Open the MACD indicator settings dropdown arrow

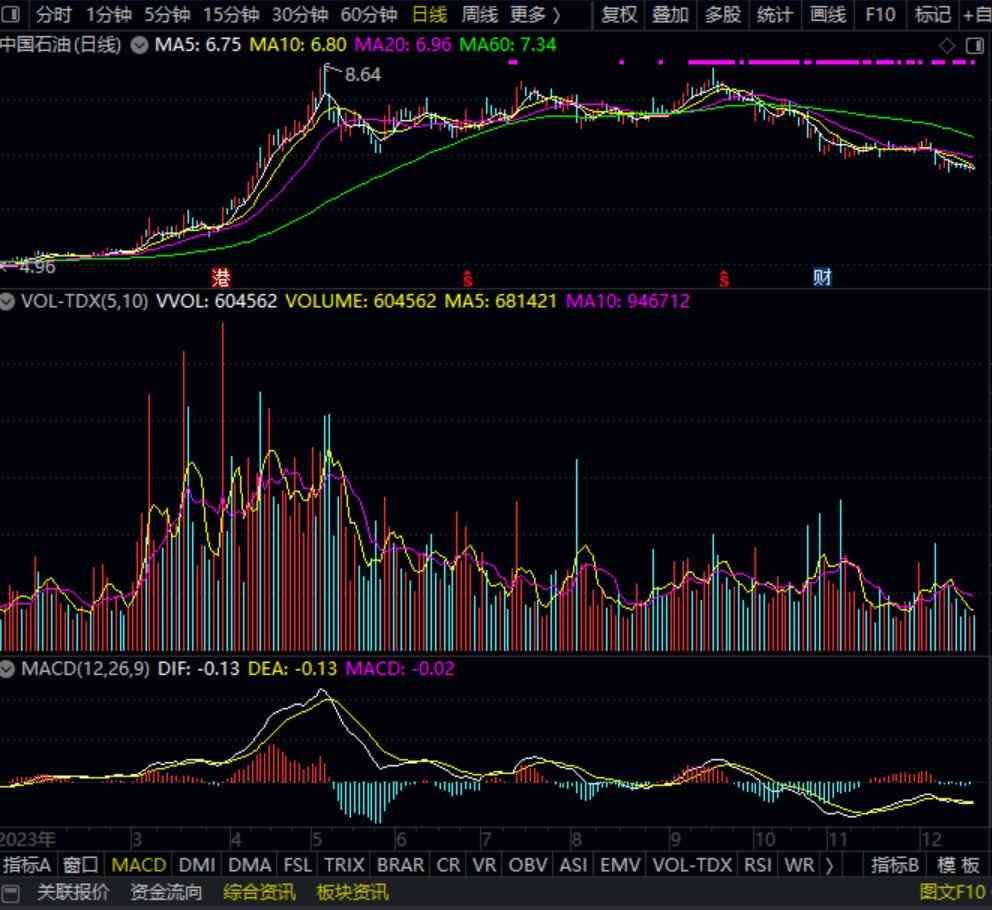tap(9, 668)
